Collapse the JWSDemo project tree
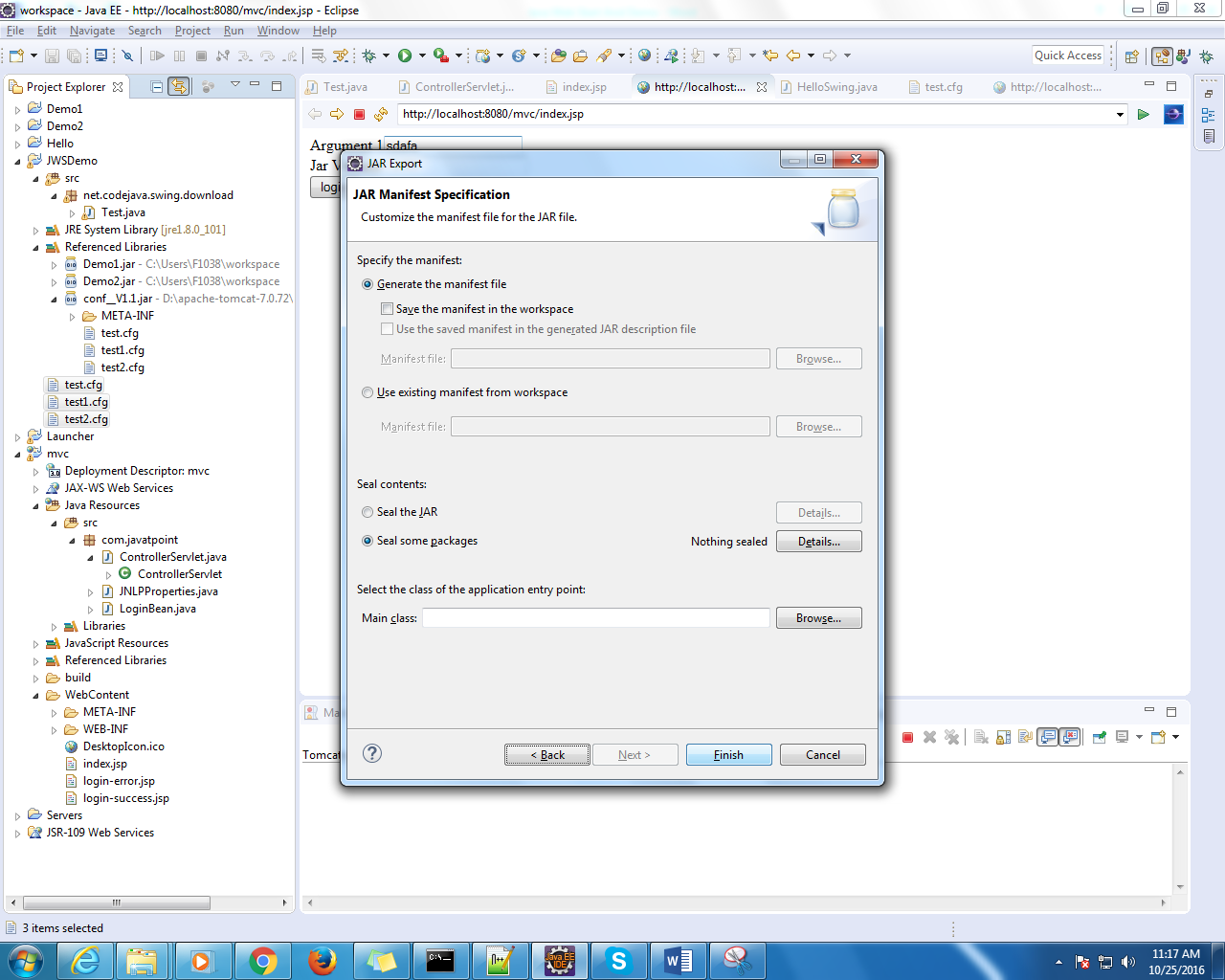The image size is (1225, 980). point(17,160)
